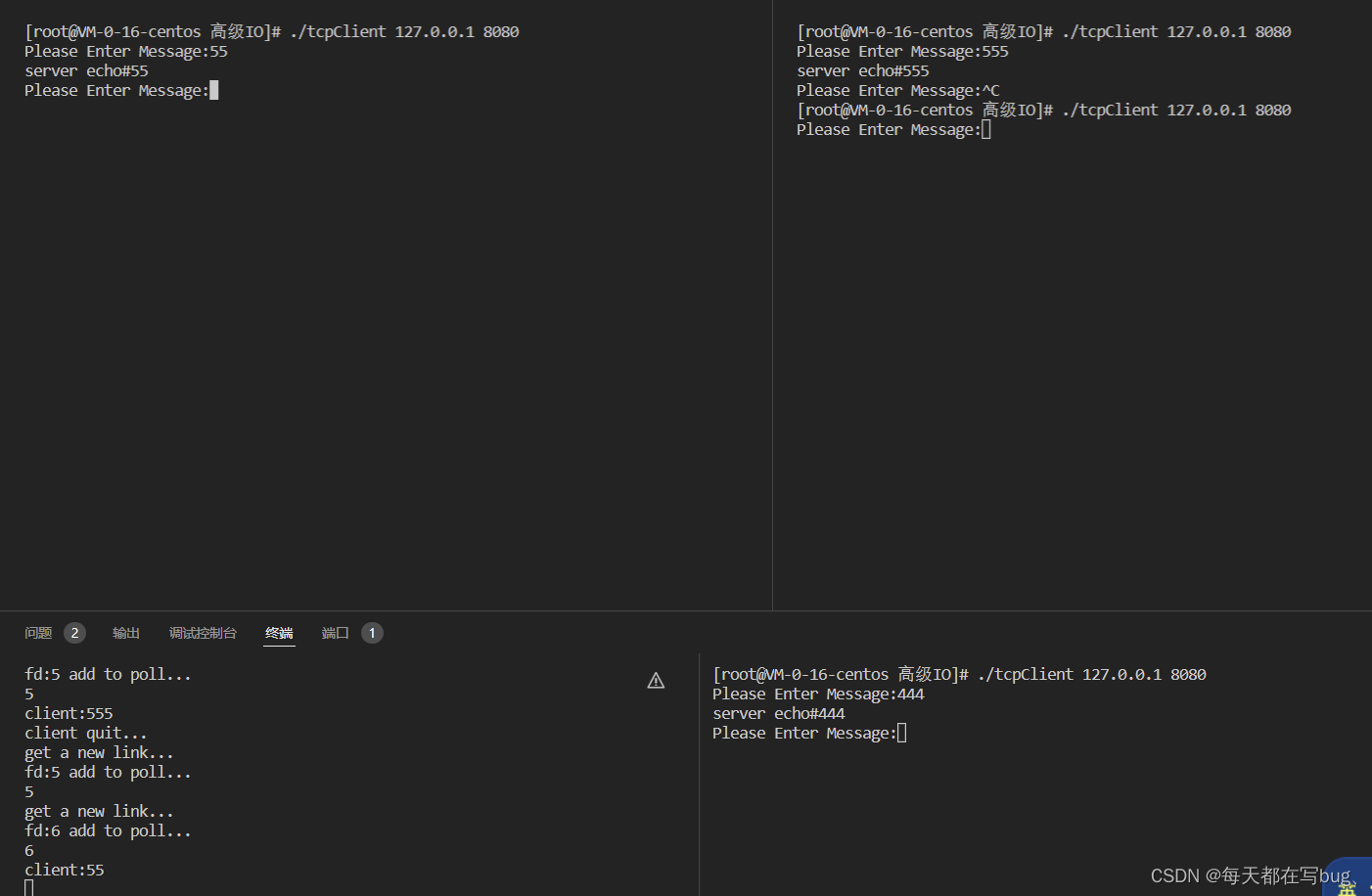Select the 终端 terminal tab
The width and height of the screenshot is (1372, 896).
click(x=279, y=633)
